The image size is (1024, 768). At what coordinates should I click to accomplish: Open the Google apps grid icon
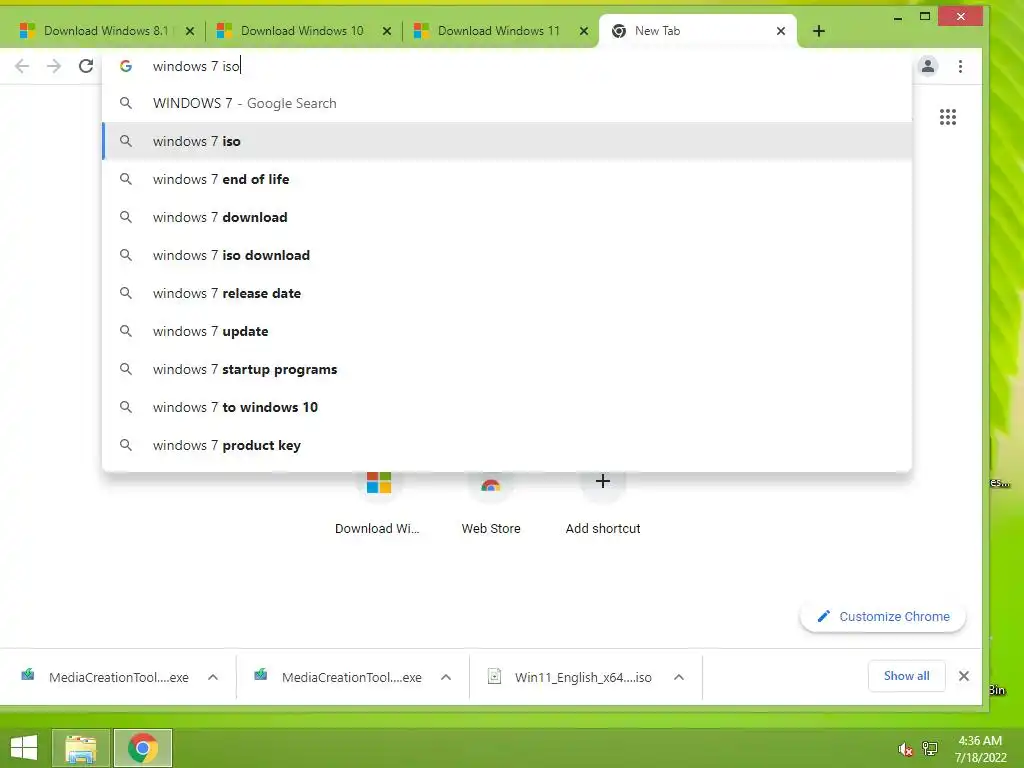tap(948, 117)
